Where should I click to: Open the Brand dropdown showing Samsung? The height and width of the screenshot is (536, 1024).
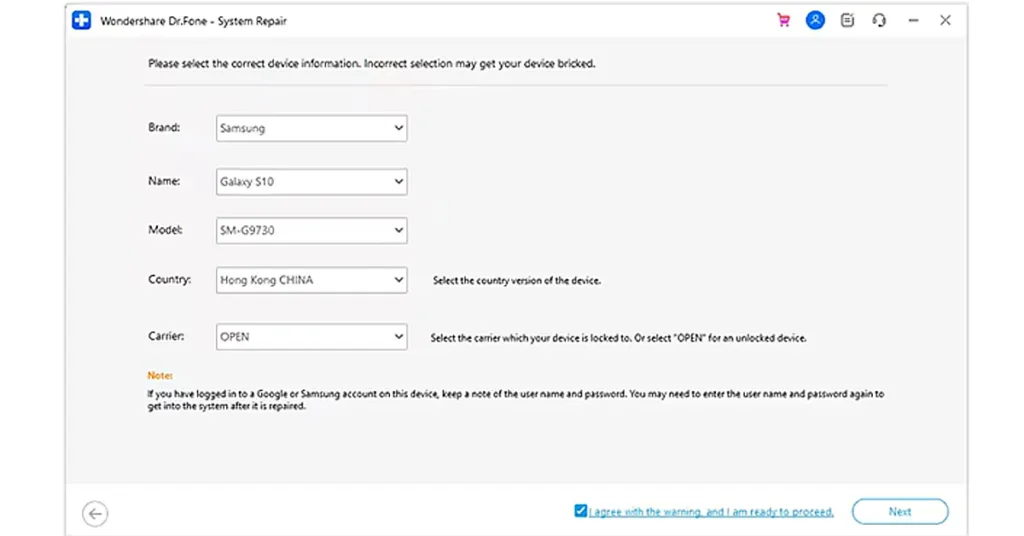pos(311,128)
